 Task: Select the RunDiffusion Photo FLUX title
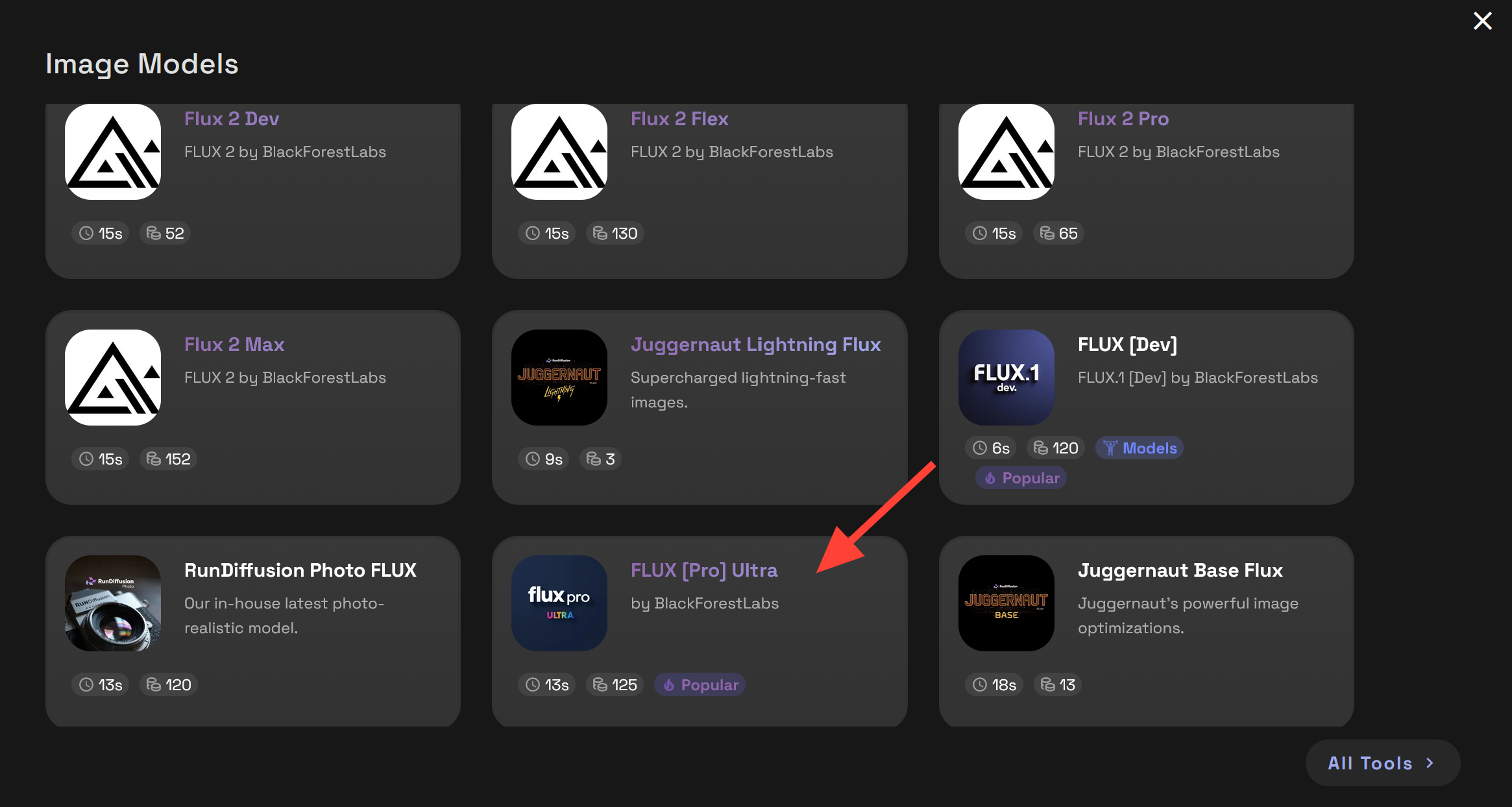tap(300, 570)
